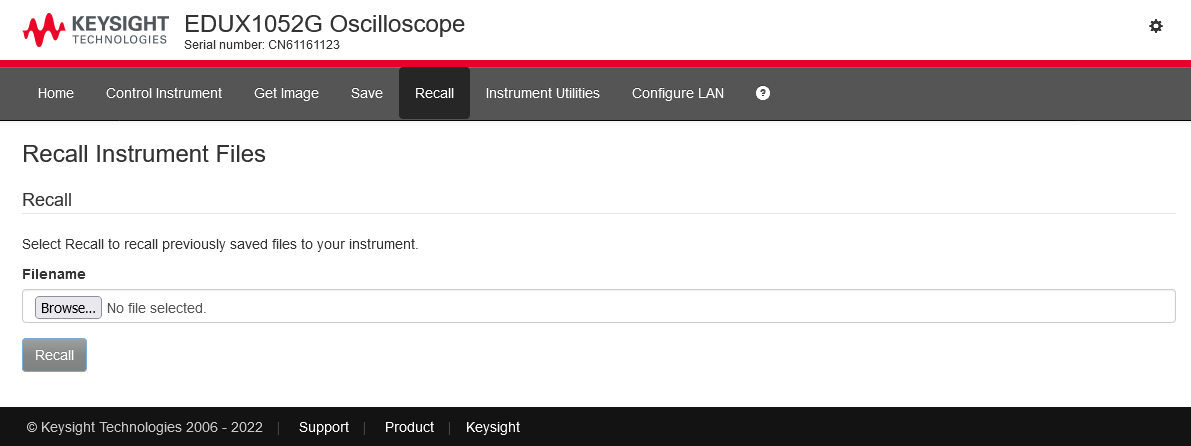Viewport: 1191px width, 446px height.
Task: Click the help question mark icon
Action: 763,93
